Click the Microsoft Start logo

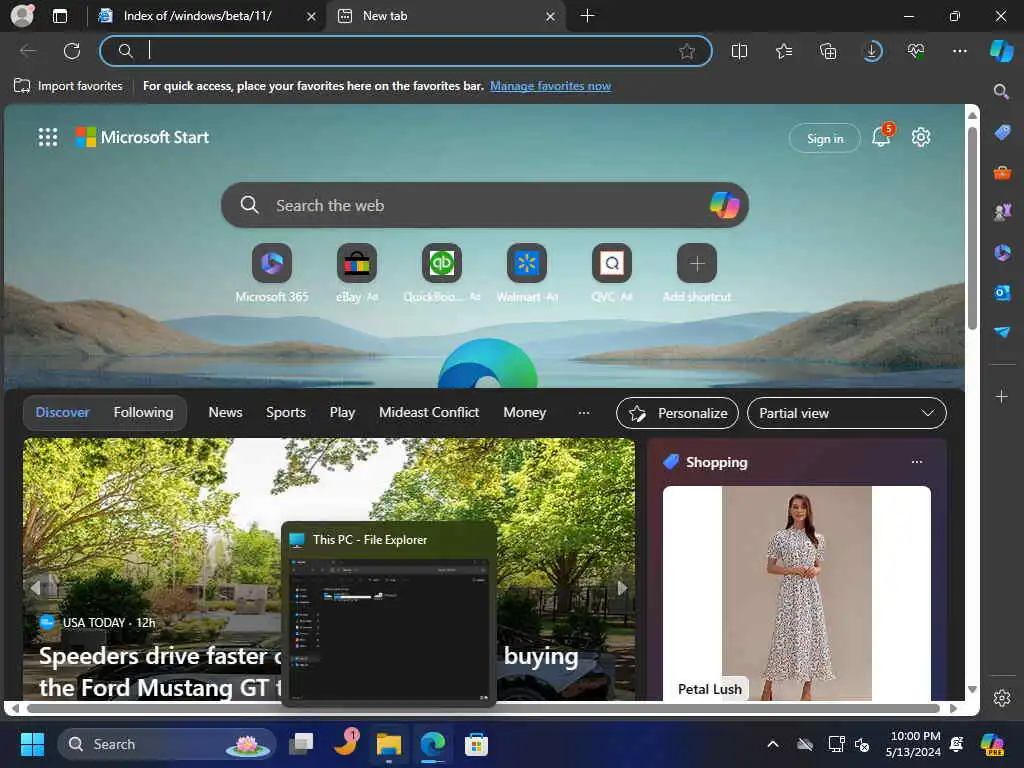[142, 137]
